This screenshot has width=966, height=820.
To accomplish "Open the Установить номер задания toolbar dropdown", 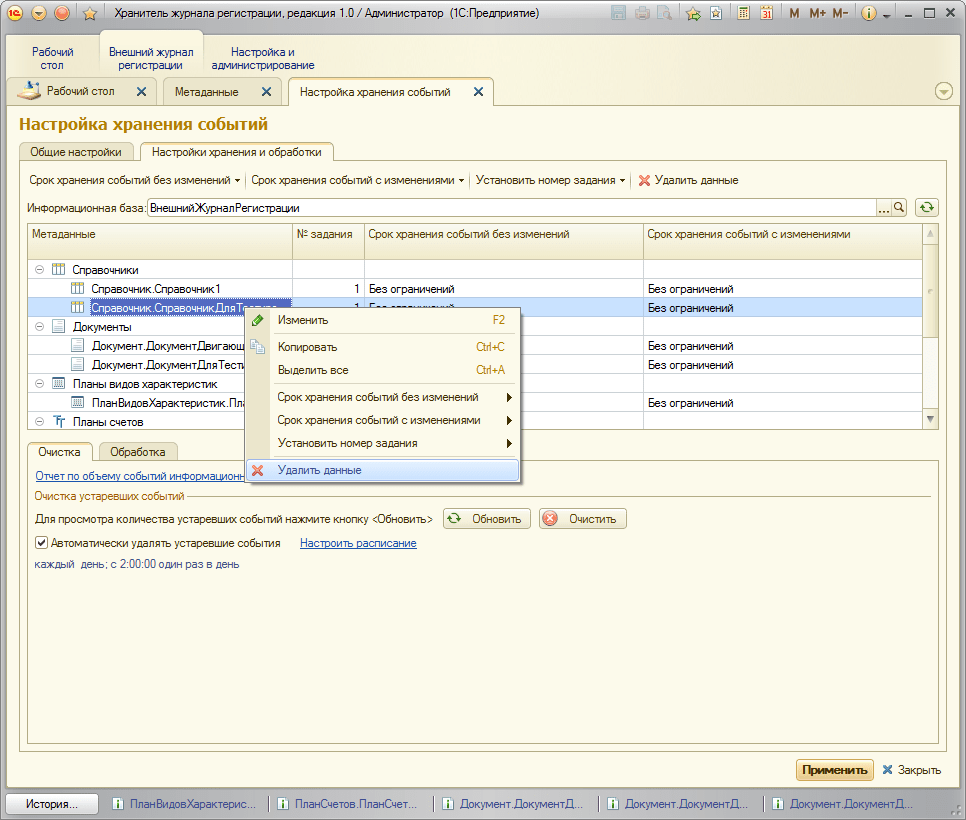I will point(551,181).
